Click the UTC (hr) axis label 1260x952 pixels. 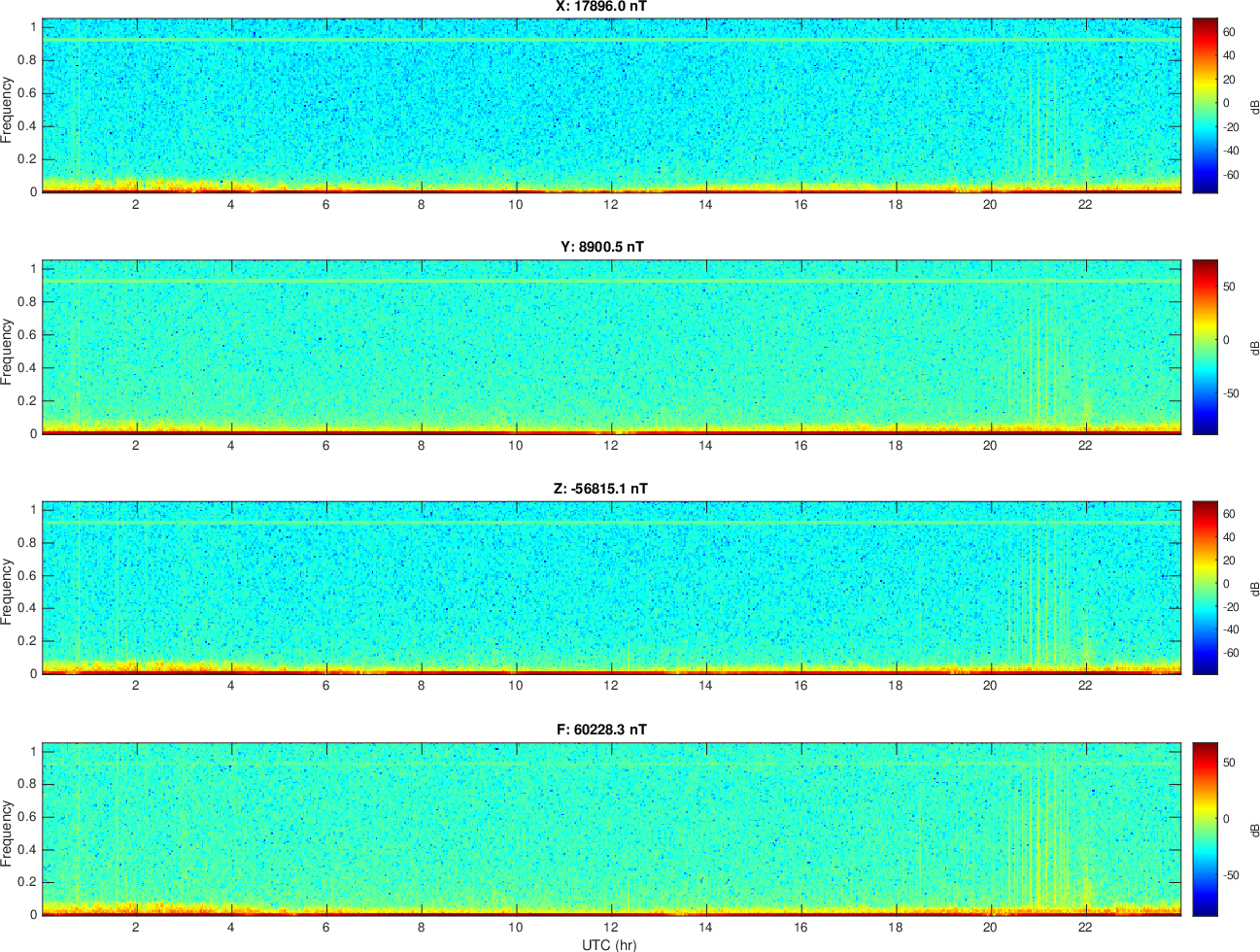[x=609, y=944]
